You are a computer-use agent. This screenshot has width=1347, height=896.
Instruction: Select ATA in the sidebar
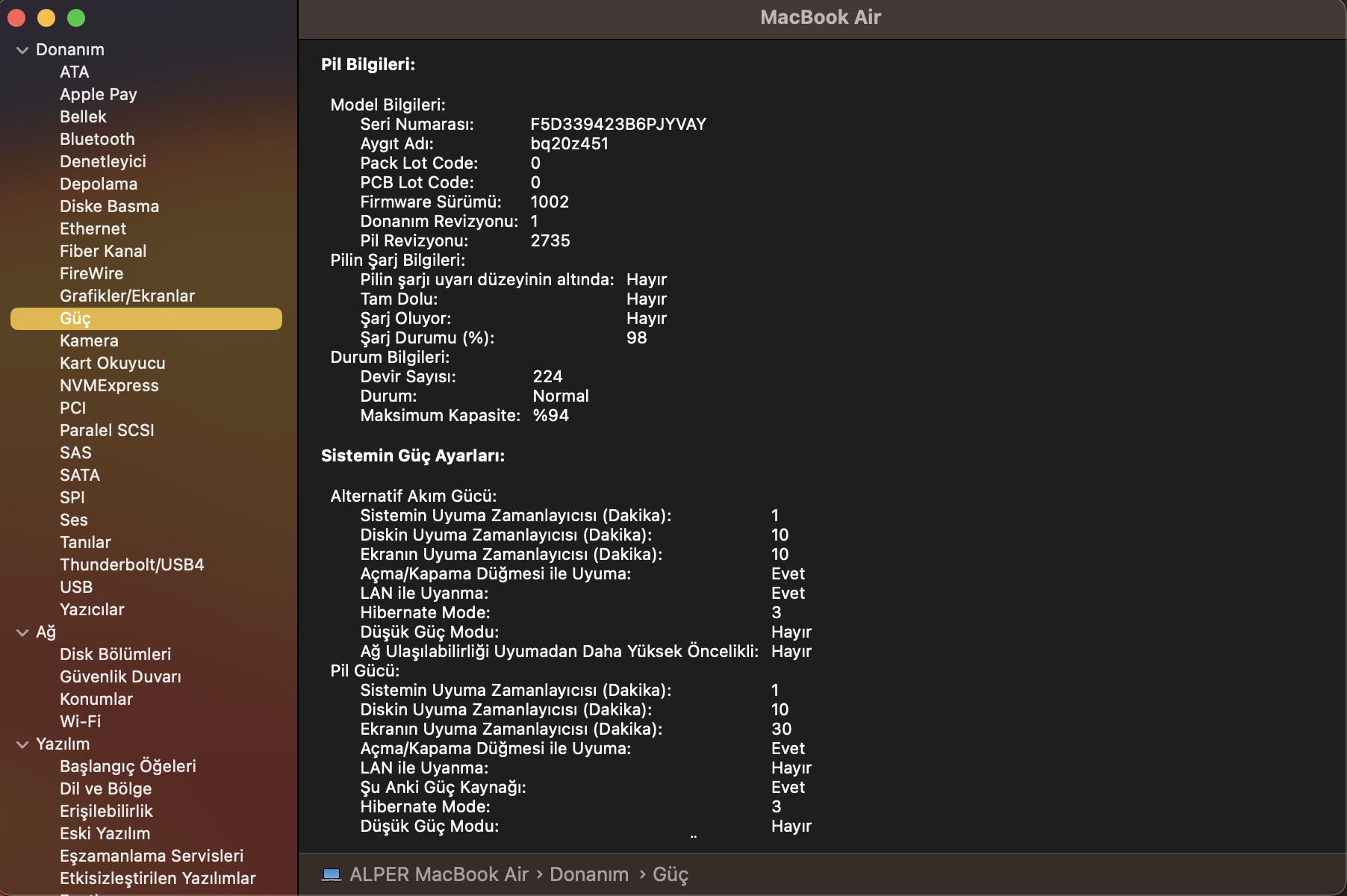coord(74,72)
